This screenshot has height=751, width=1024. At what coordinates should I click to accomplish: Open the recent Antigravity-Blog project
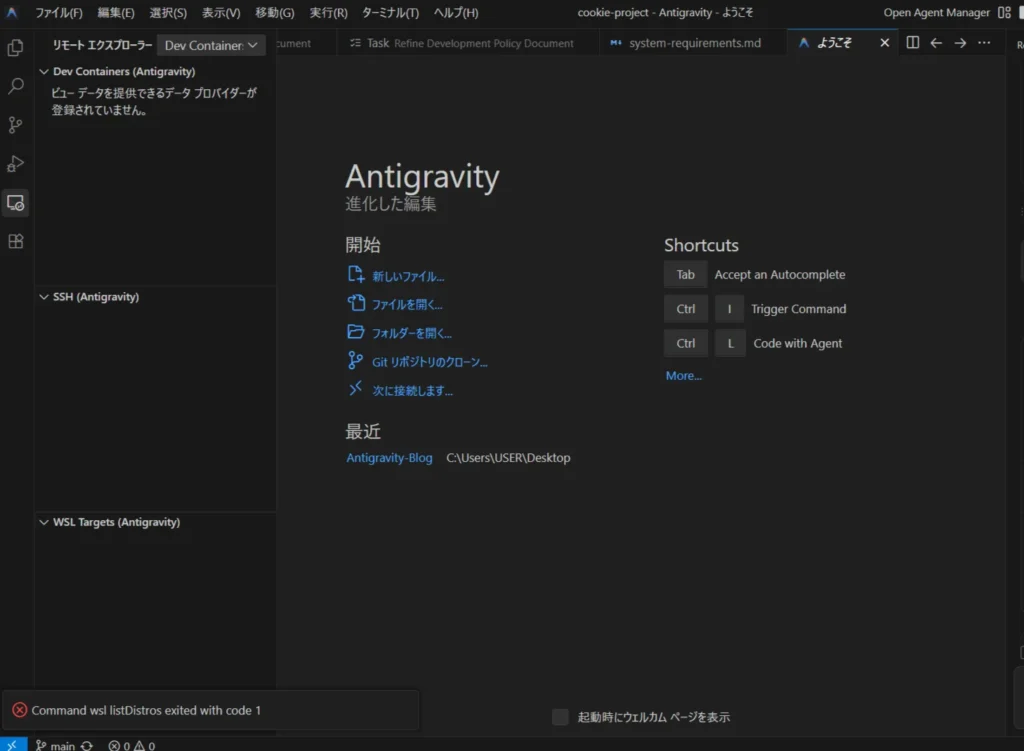tap(389, 458)
